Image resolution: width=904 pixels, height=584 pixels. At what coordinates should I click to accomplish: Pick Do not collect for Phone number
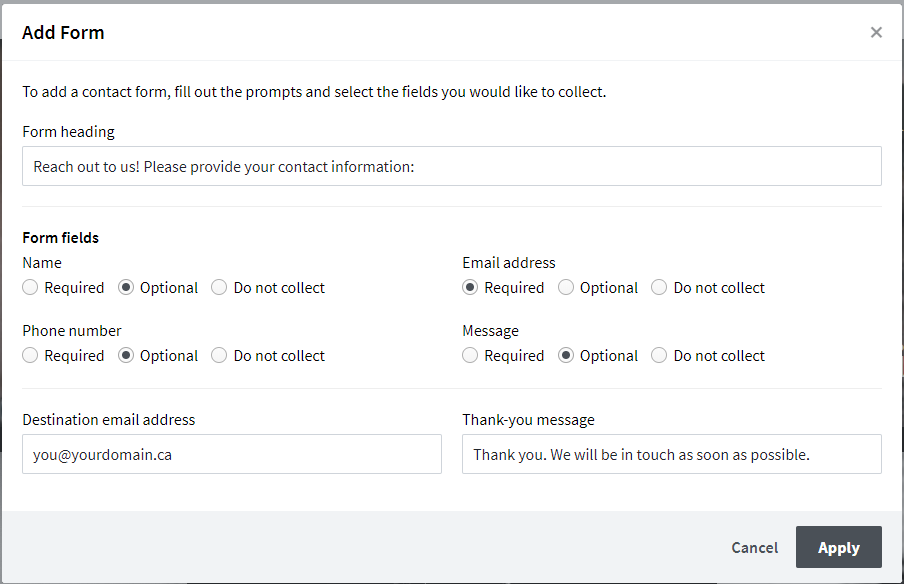[x=220, y=356]
